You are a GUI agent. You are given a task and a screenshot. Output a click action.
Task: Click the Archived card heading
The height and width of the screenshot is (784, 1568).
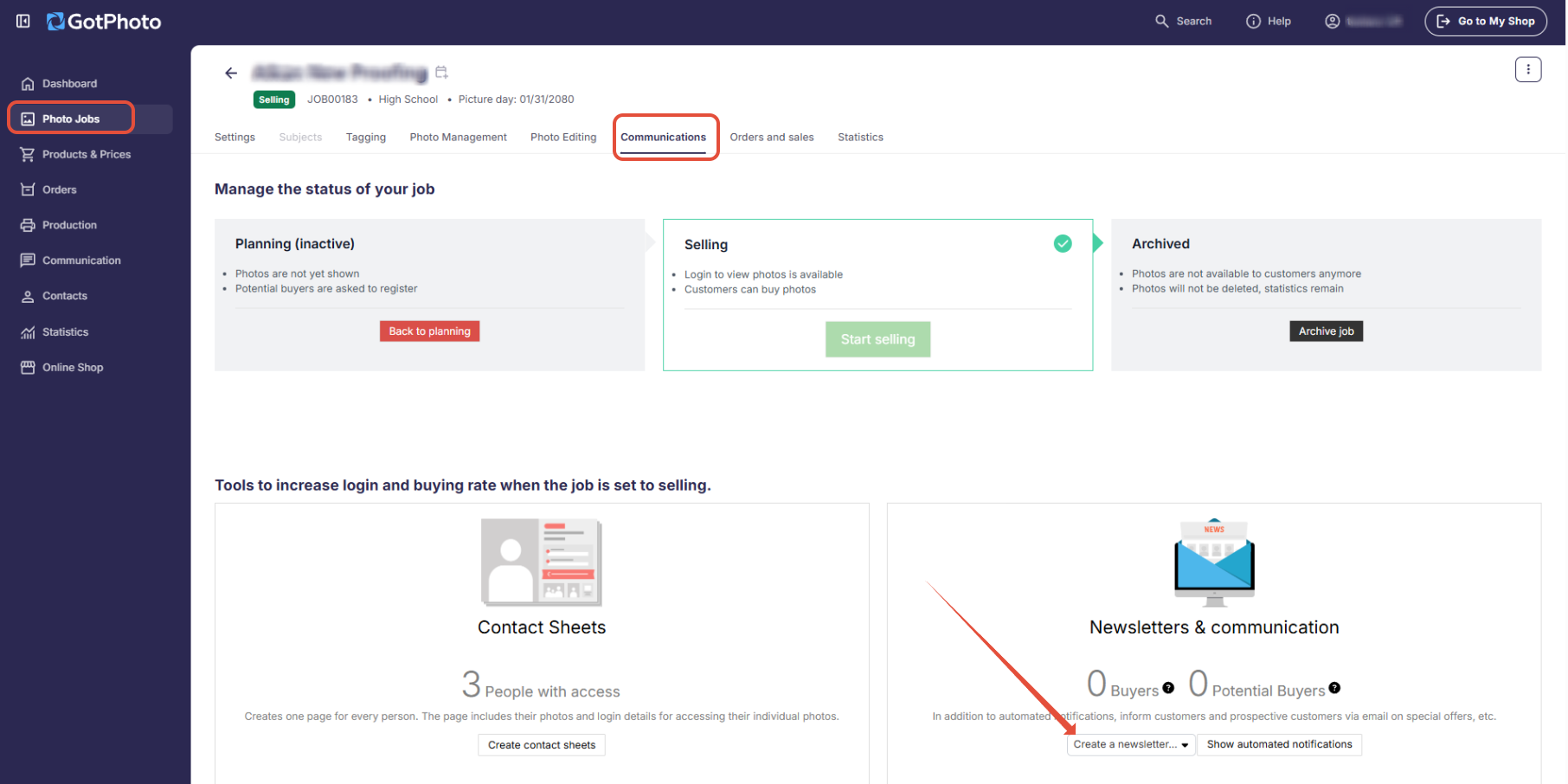coord(1160,244)
